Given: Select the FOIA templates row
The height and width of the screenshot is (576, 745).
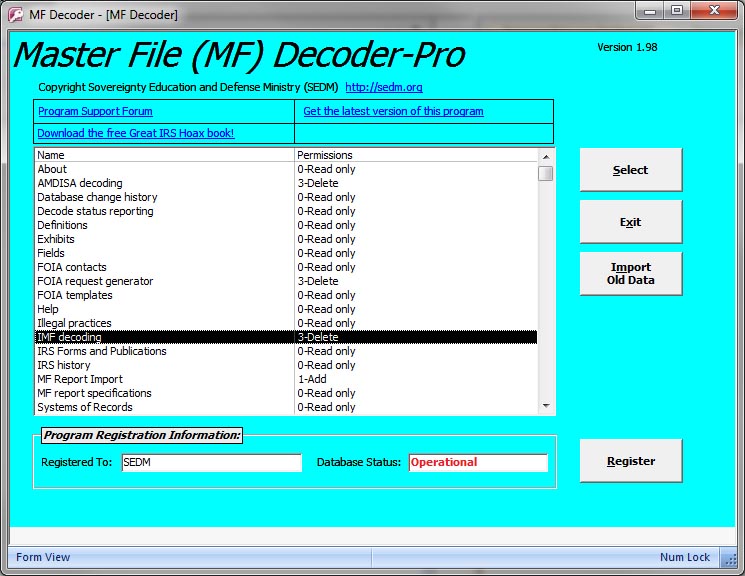Looking at the screenshot, I should coord(287,295).
